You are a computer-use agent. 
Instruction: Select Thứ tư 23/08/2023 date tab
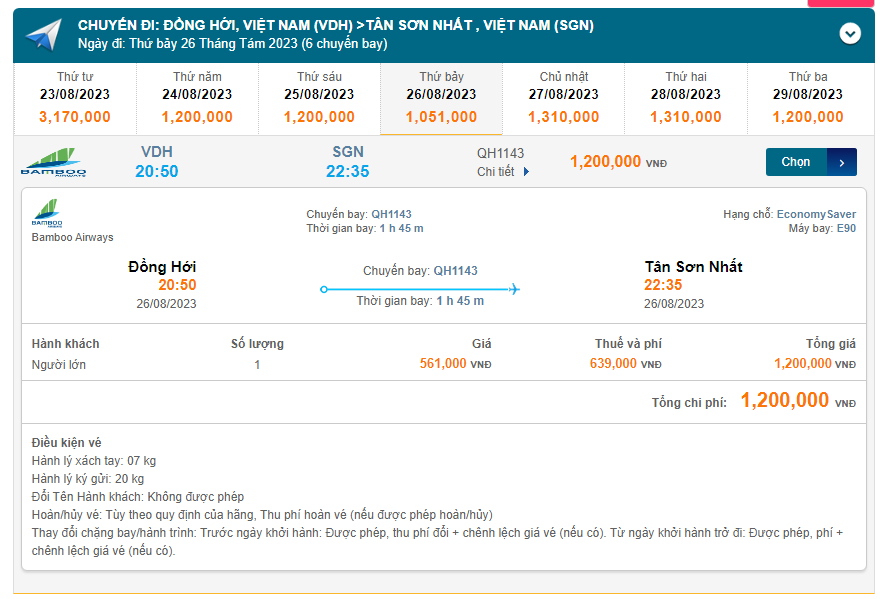coord(75,97)
